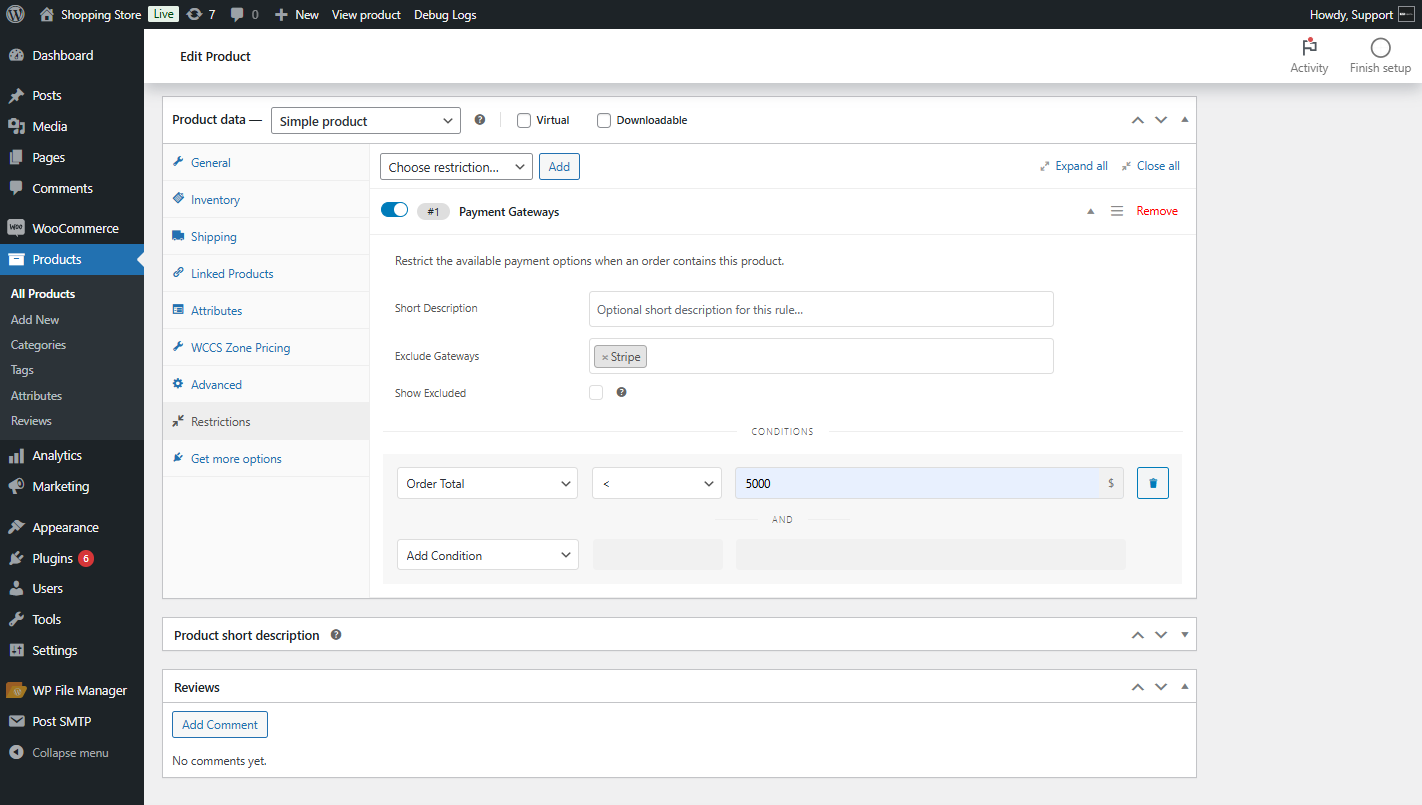Tick the Show Excluded checkbox

point(596,393)
